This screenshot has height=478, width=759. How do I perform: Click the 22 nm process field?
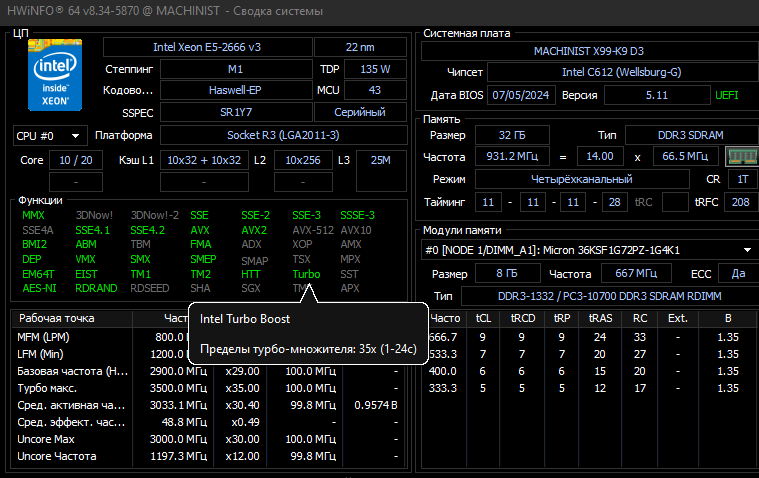[360, 47]
